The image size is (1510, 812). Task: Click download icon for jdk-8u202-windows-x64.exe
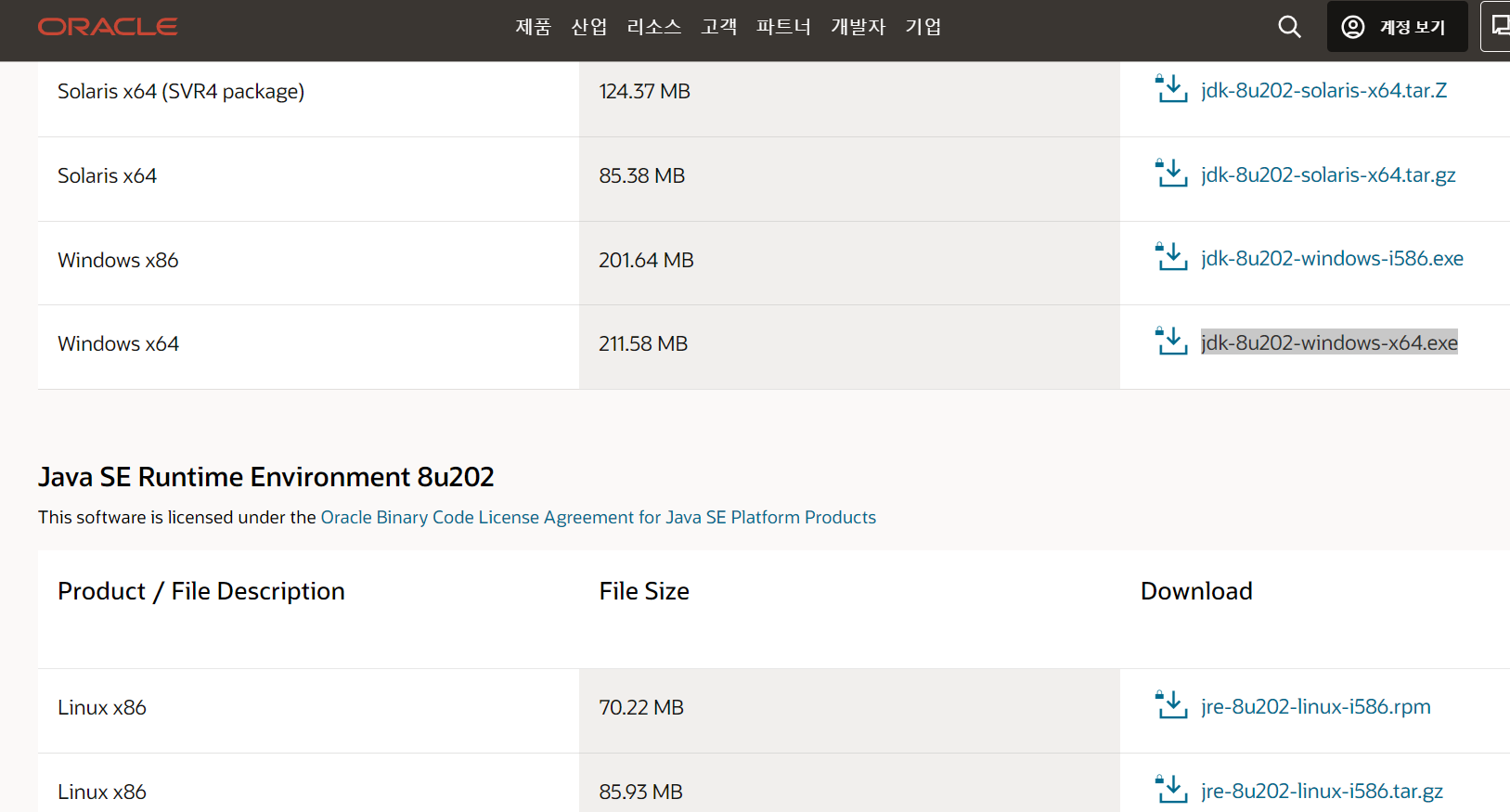click(1171, 342)
